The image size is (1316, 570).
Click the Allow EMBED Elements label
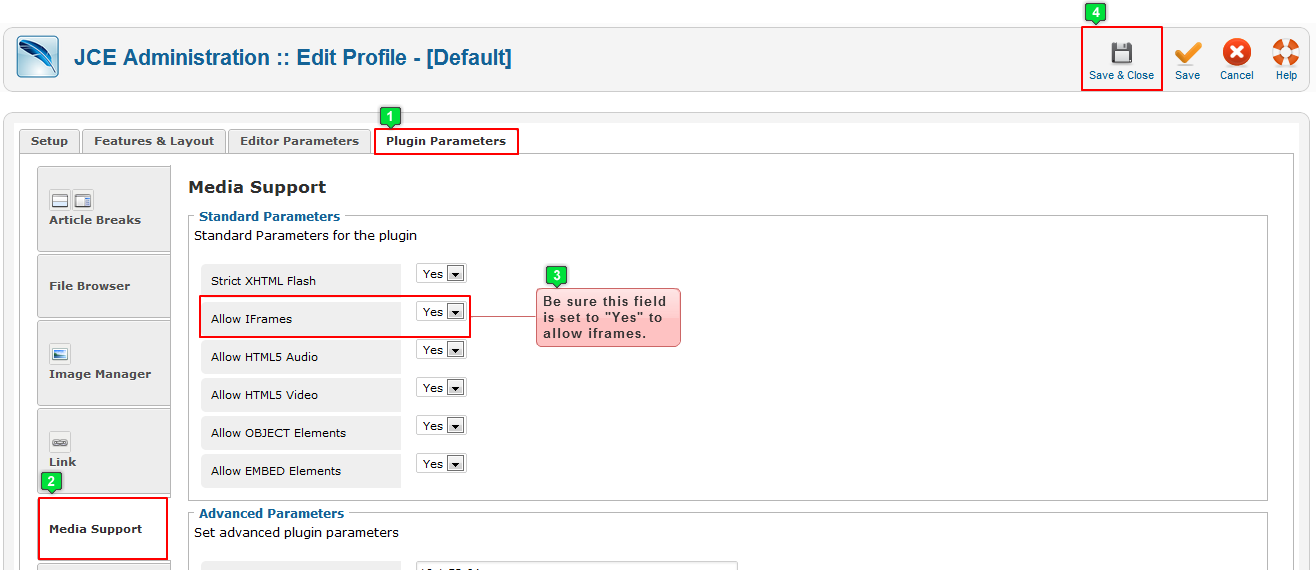click(x=276, y=471)
